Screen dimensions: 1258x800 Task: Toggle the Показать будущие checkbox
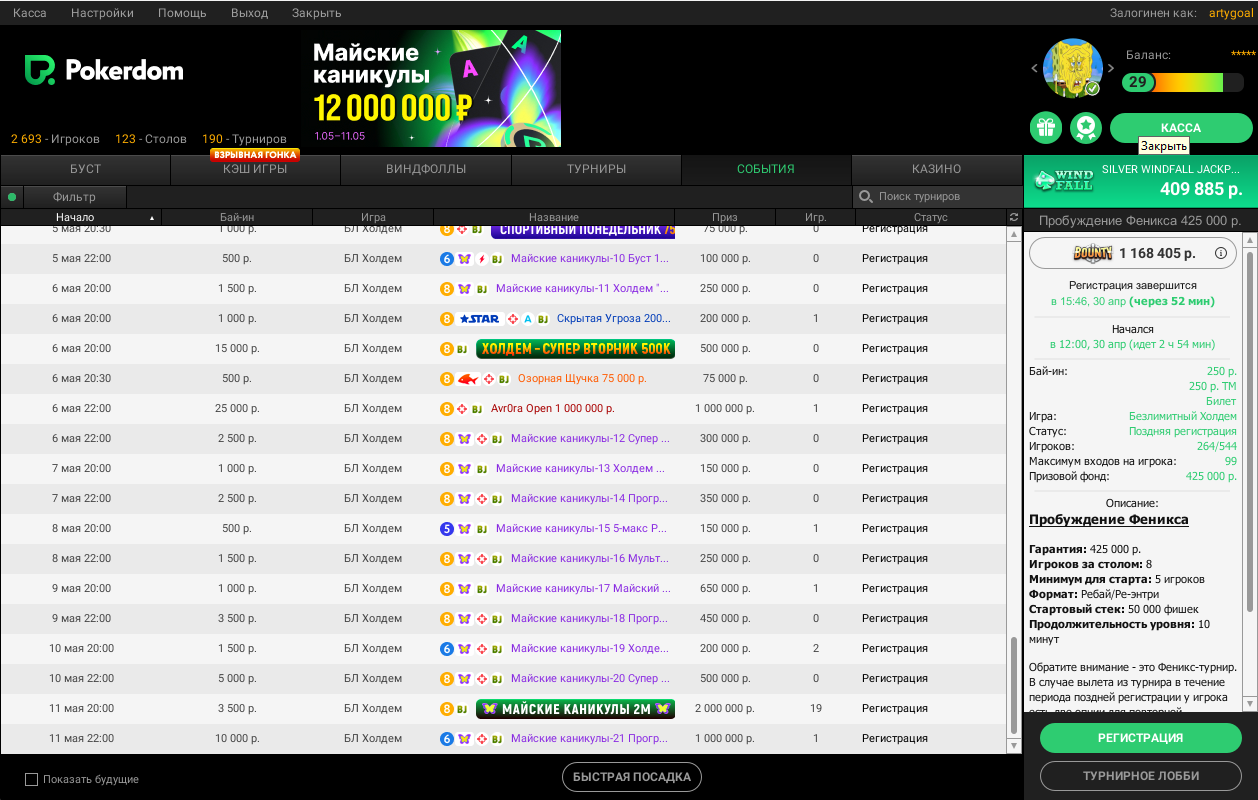[31, 779]
